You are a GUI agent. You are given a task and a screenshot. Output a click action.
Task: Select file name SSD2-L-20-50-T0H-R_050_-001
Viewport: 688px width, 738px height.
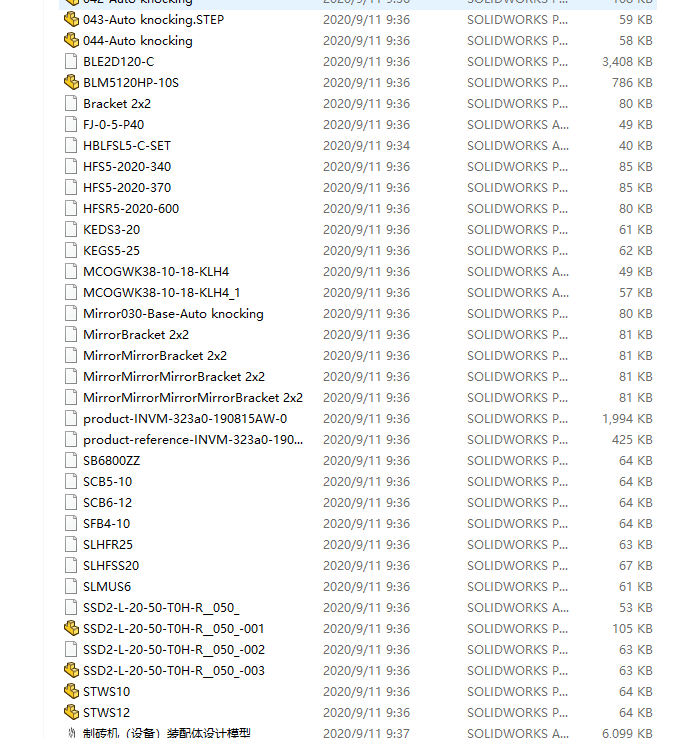coord(174,629)
